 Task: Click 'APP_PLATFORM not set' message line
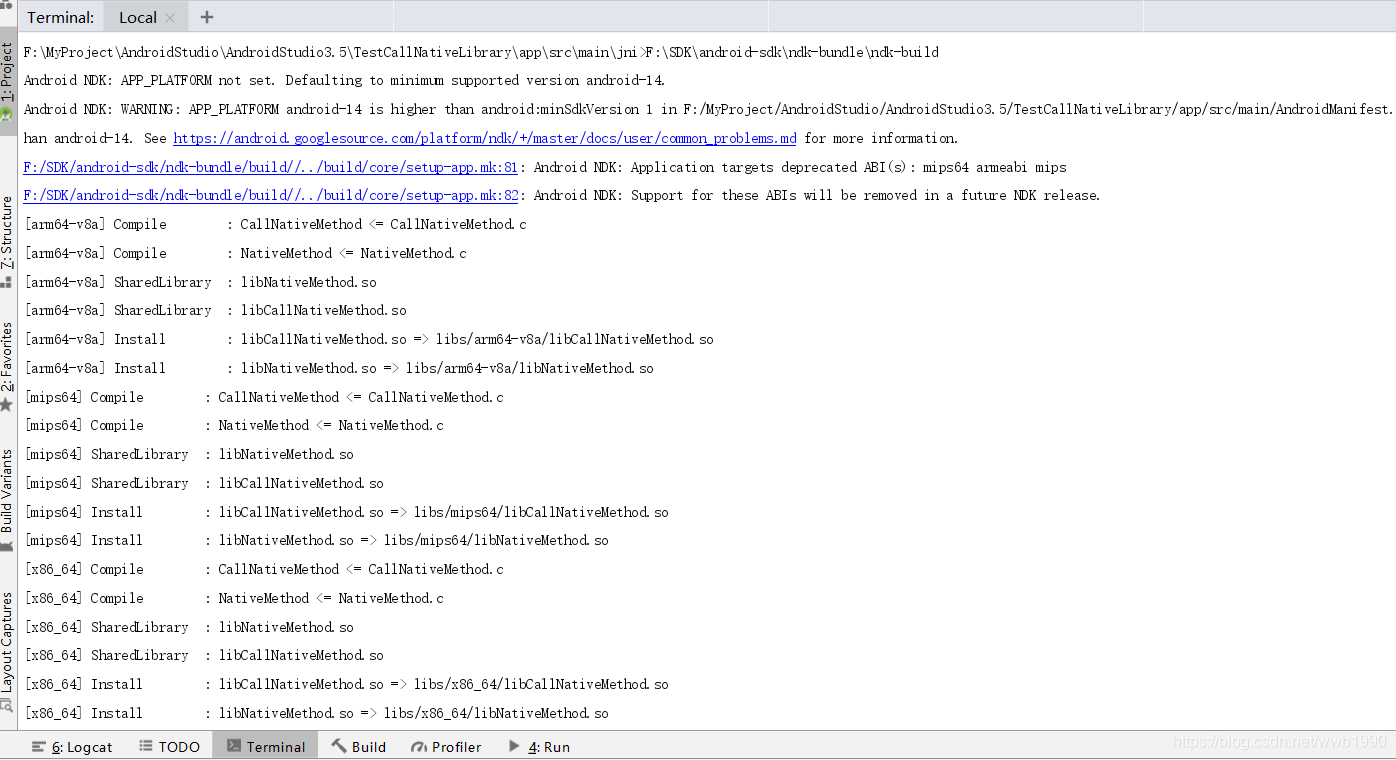point(344,80)
